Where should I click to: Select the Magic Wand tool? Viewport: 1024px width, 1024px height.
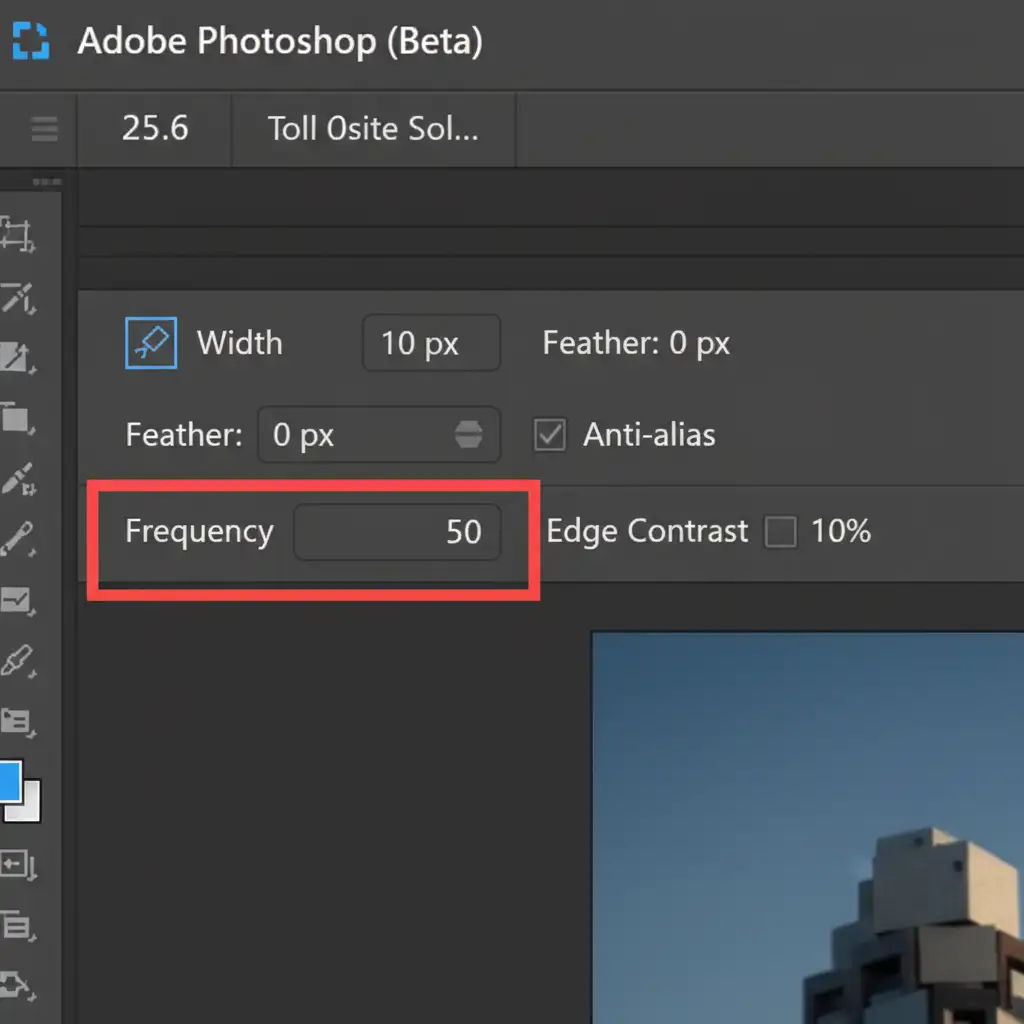[16, 296]
